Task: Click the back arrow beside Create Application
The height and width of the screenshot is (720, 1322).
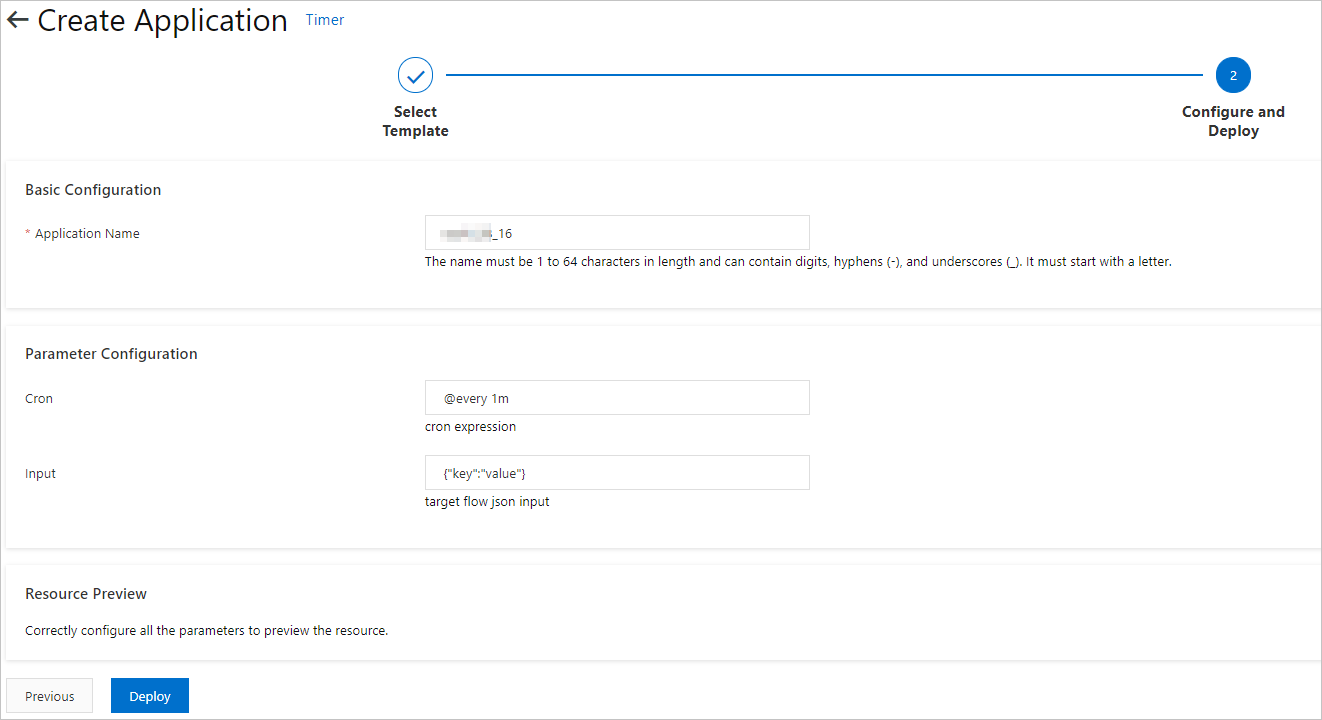Action: pos(17,19)
